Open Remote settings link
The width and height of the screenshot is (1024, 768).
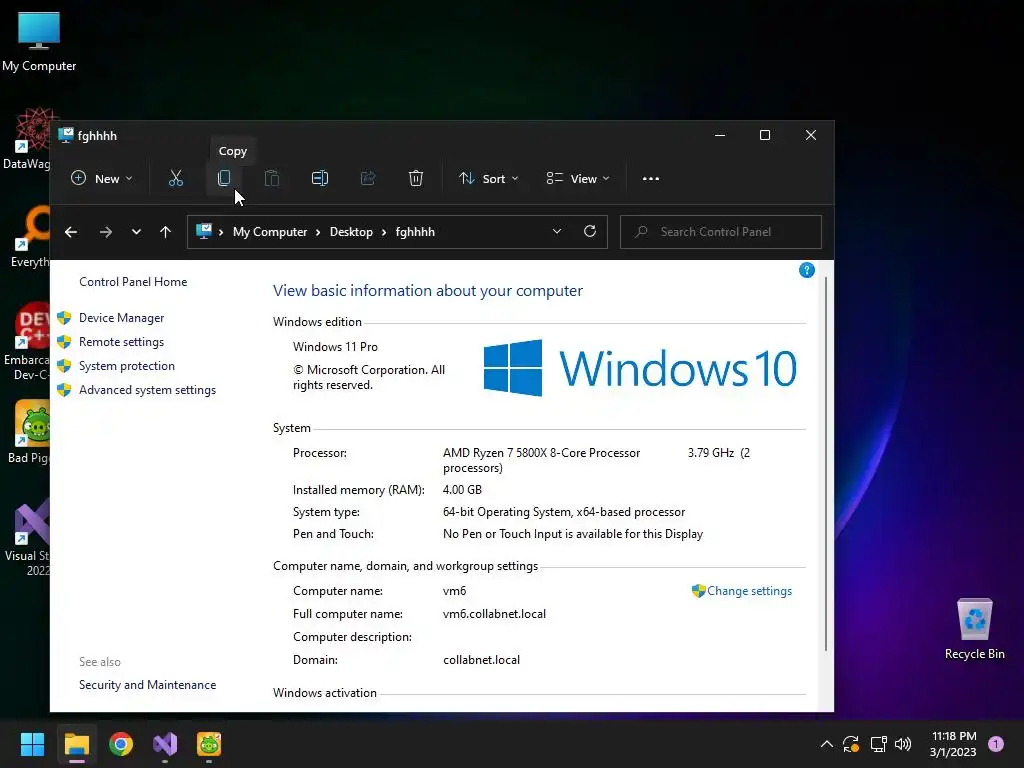pos(121,342)
